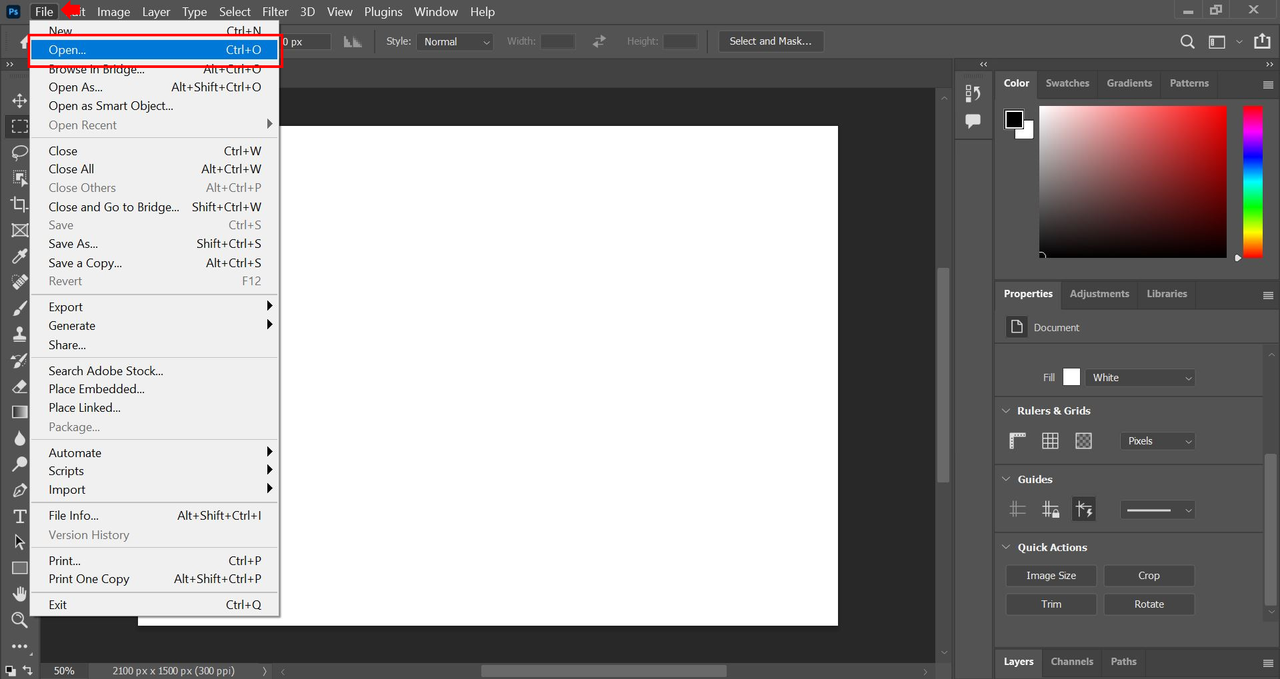1280x679 pixels.
Task: Swap Width and Height arrows icon
Action: click(x=599, y=42)
